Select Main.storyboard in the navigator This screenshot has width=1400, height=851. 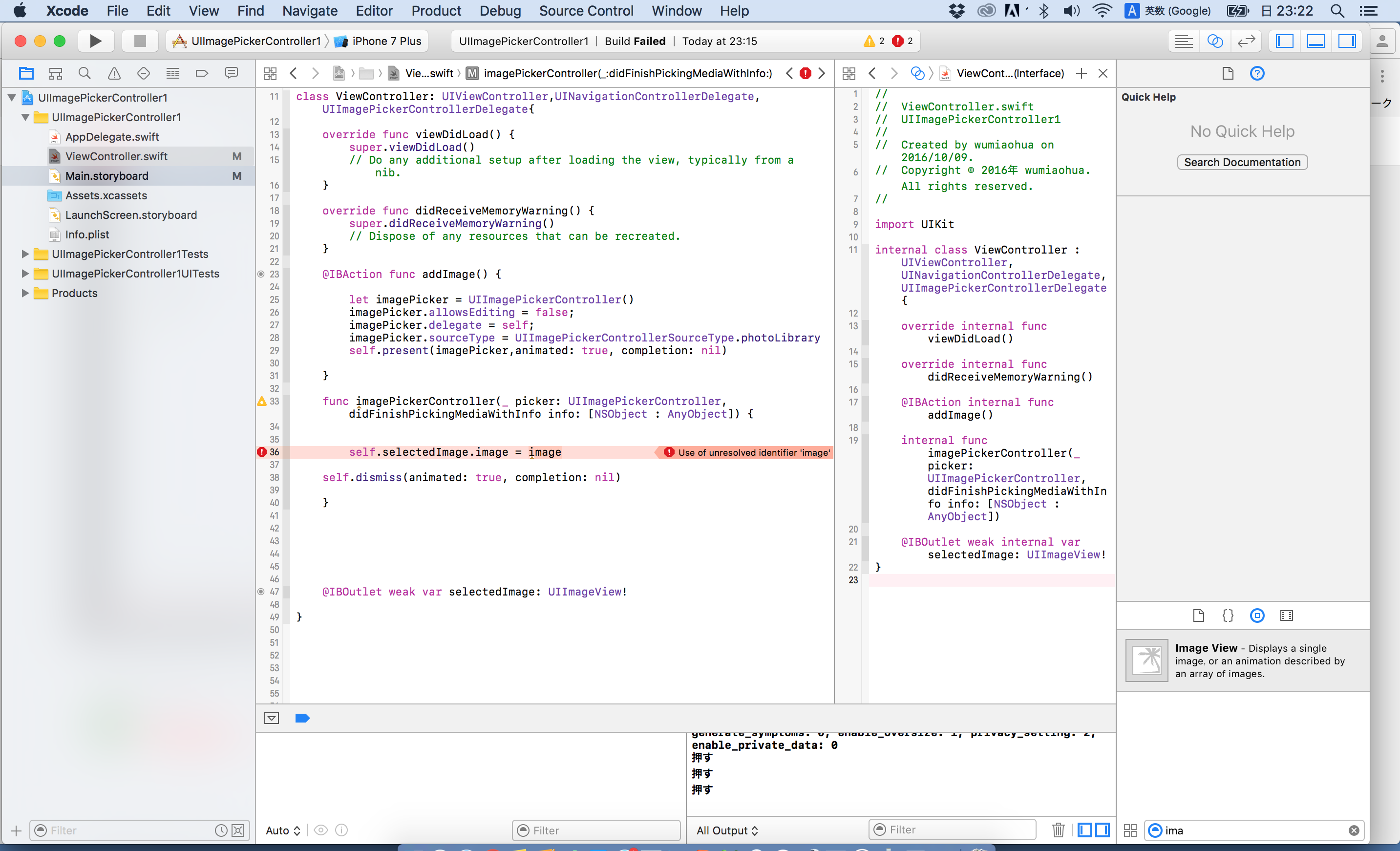coord(107,176)
